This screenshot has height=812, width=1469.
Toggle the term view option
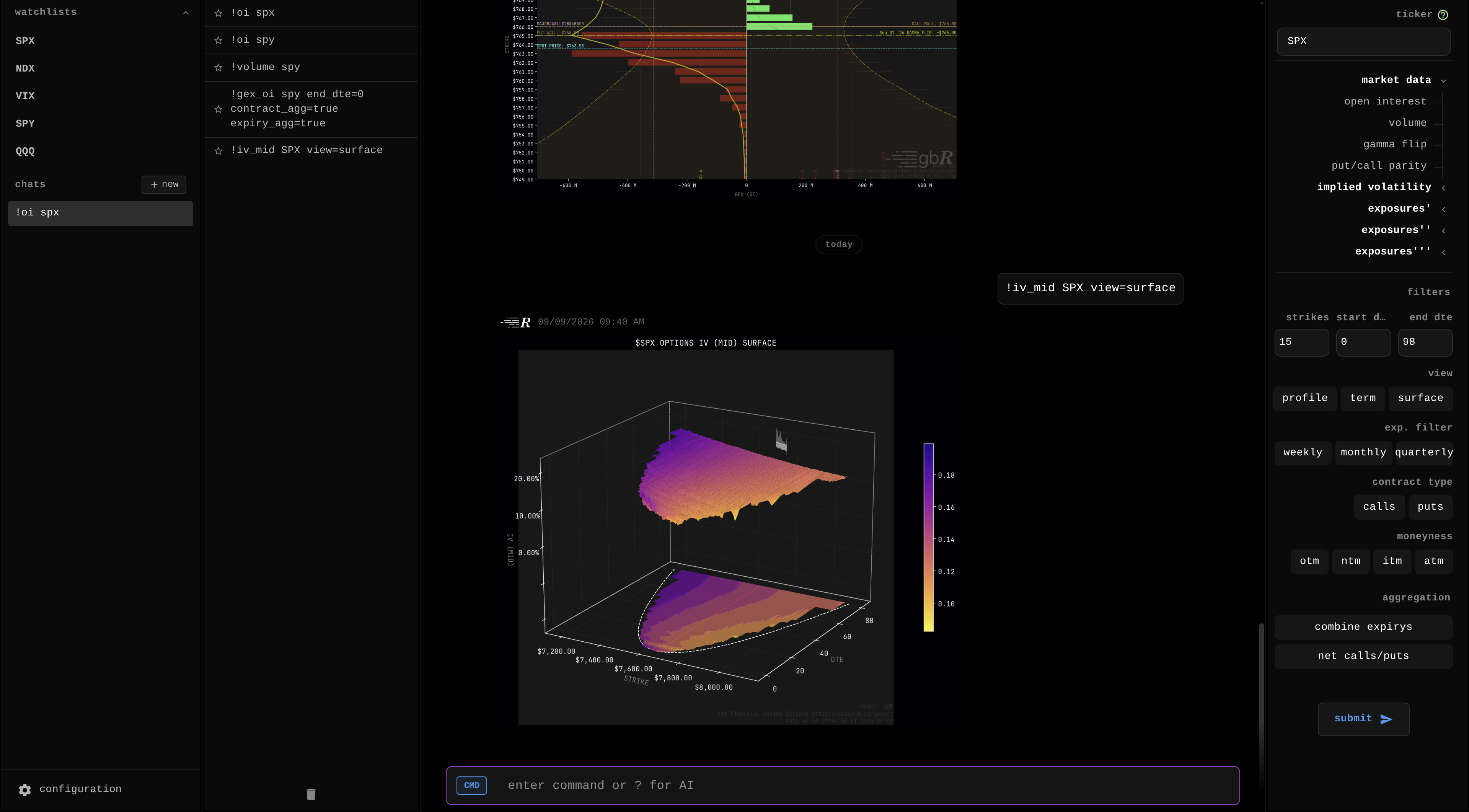click(x=1362, y=398)
